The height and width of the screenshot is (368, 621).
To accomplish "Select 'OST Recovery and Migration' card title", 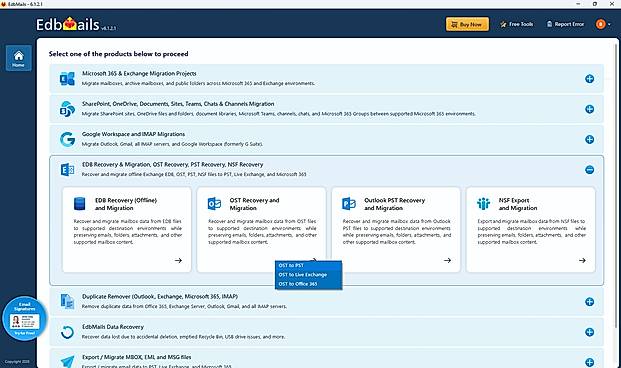I will coord(254,204).
